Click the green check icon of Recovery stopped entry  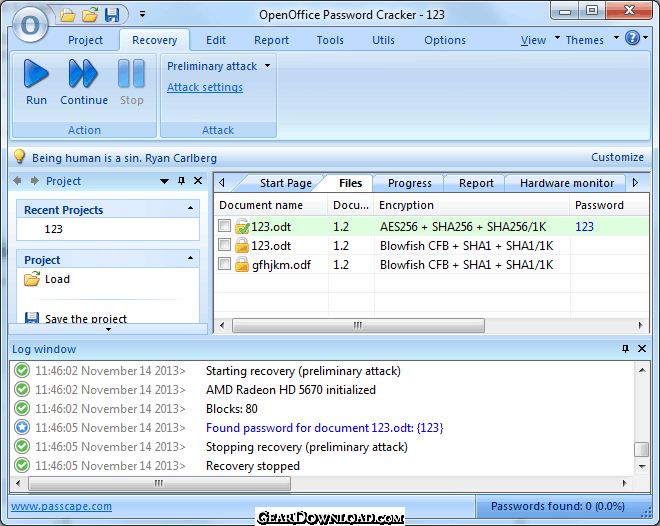[x=22, y=465]
